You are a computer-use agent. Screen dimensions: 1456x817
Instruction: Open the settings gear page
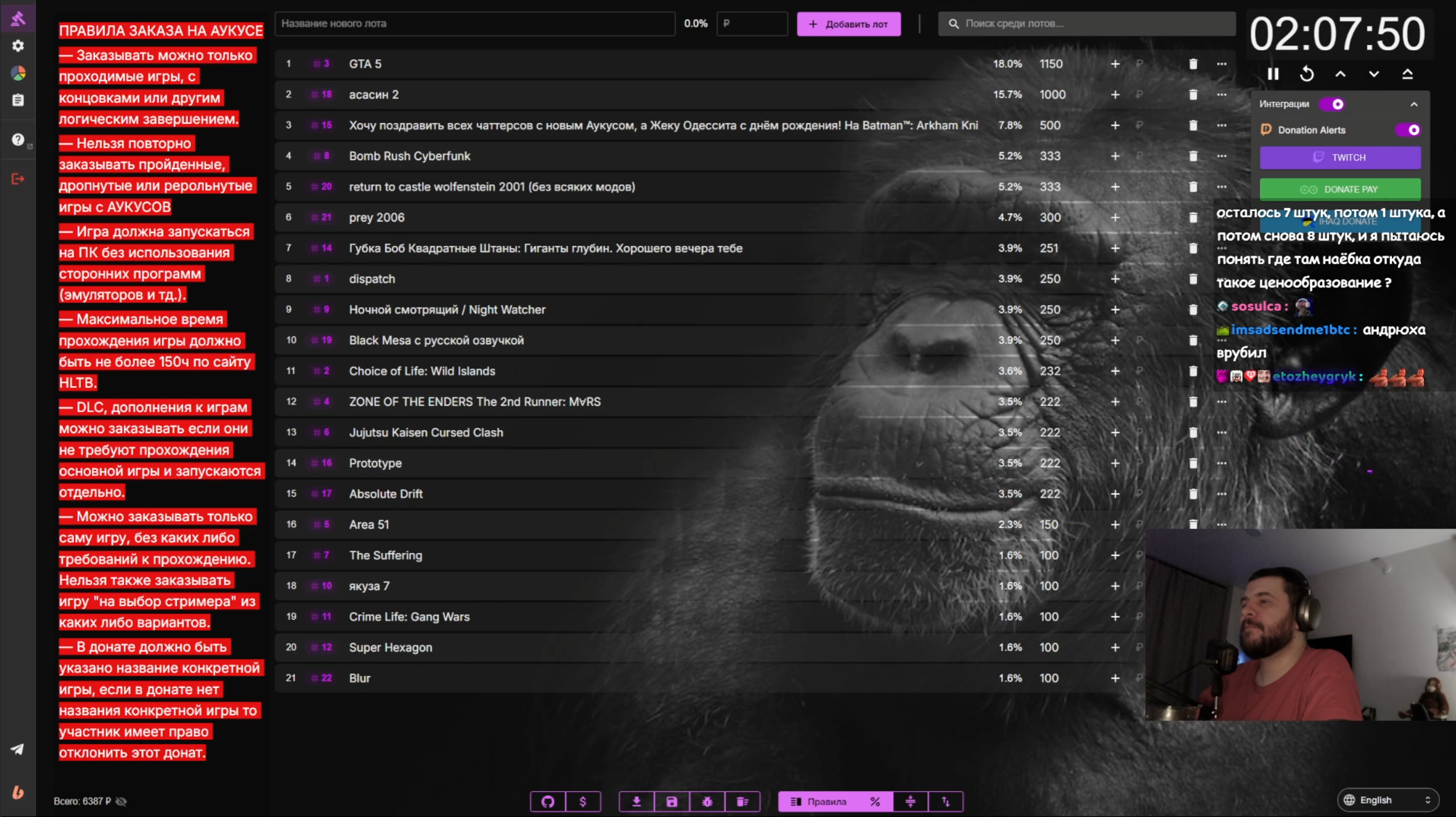point(18,46)
